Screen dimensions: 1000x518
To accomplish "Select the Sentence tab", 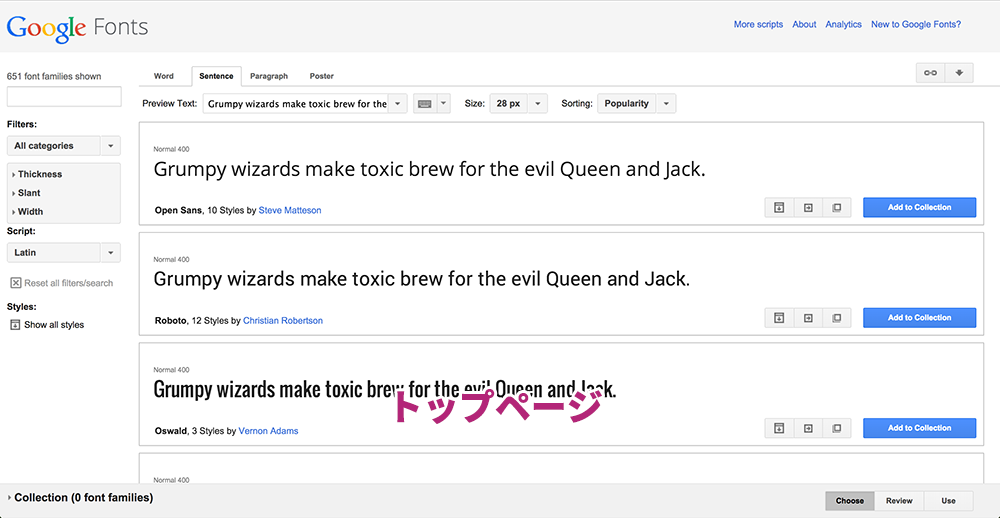I will (216, 76).
